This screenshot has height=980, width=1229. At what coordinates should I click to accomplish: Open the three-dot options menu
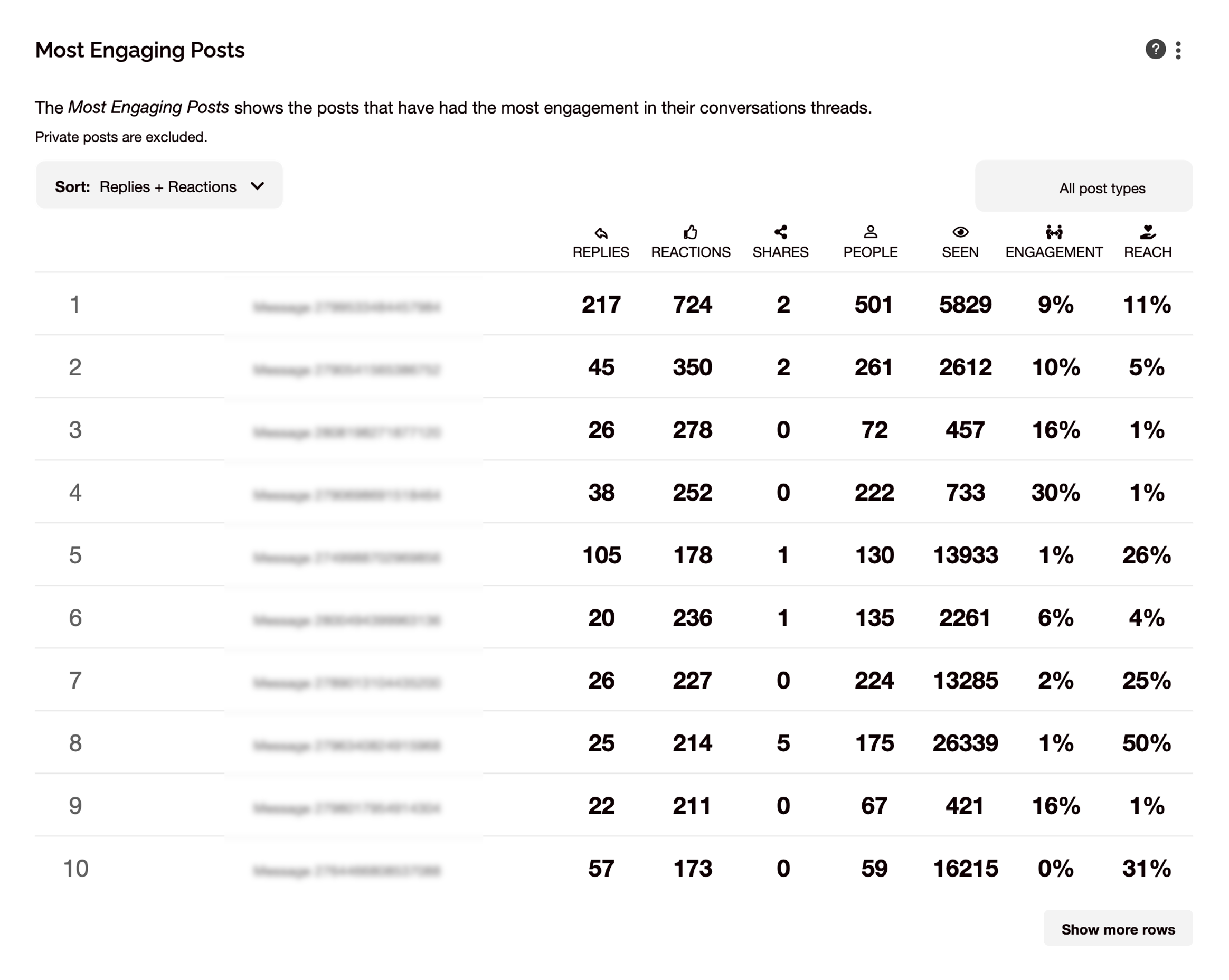click(1178, 50)
